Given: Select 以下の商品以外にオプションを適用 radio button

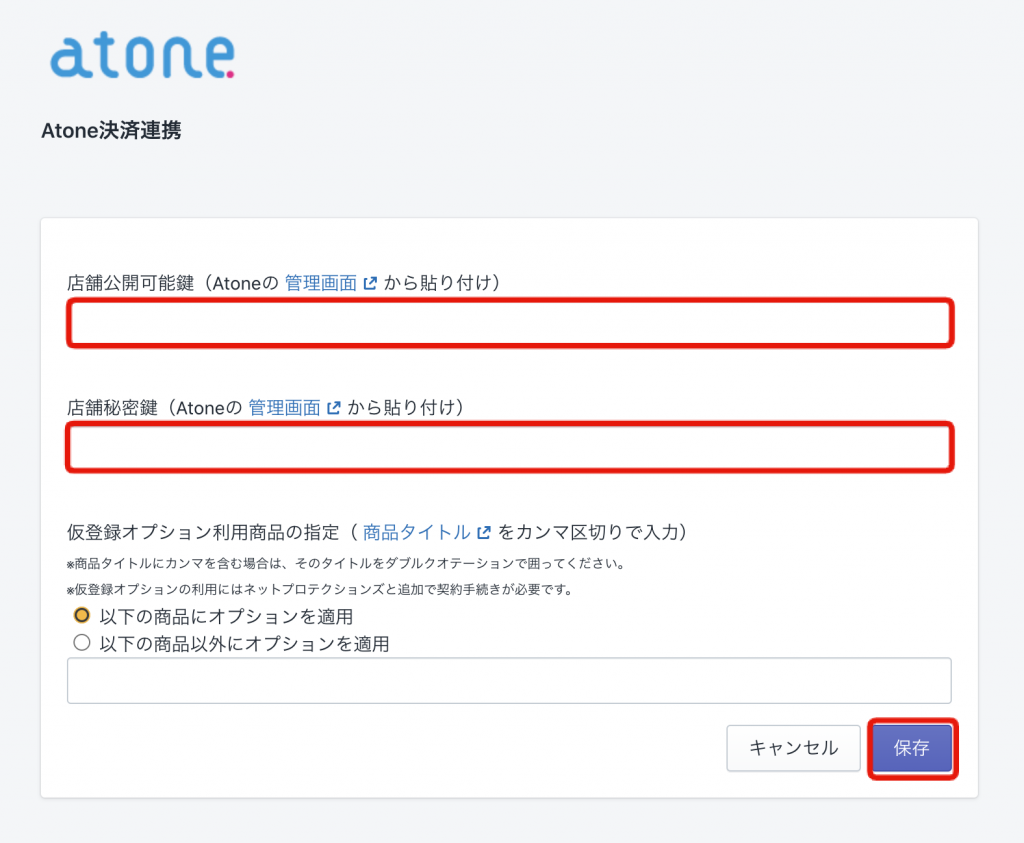Looking at the screenshot, I should (x=82, y=643).
